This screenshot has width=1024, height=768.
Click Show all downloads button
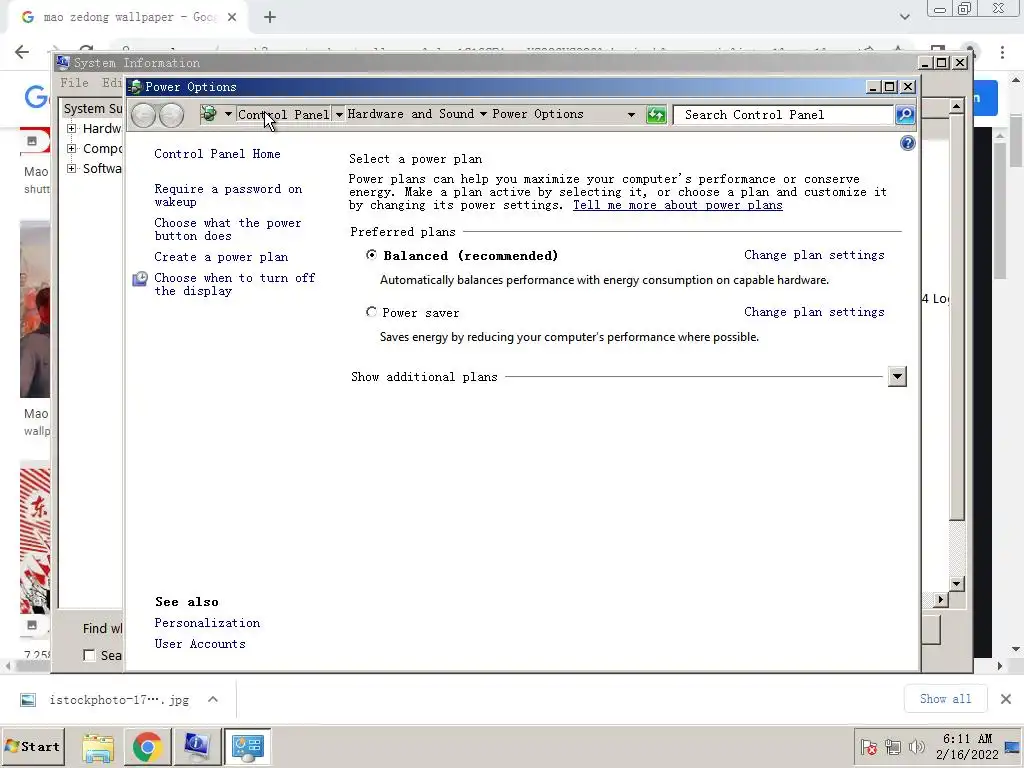pyautogui.click(x=945, y=699)
